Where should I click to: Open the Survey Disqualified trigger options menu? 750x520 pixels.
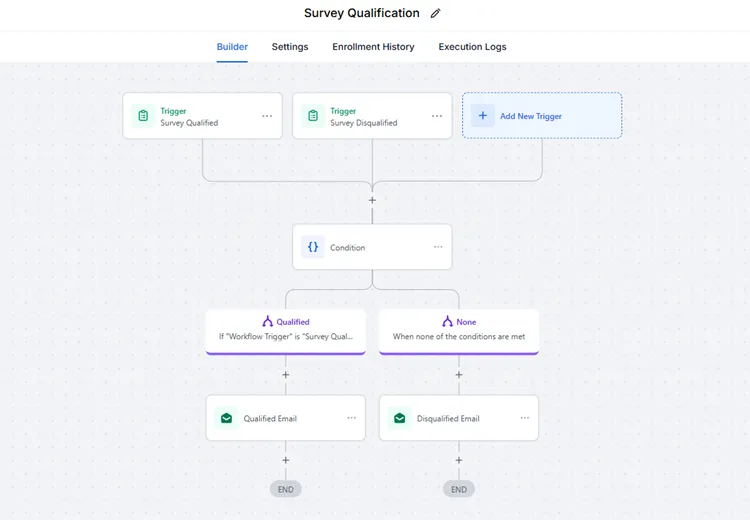tap(437, 116)
